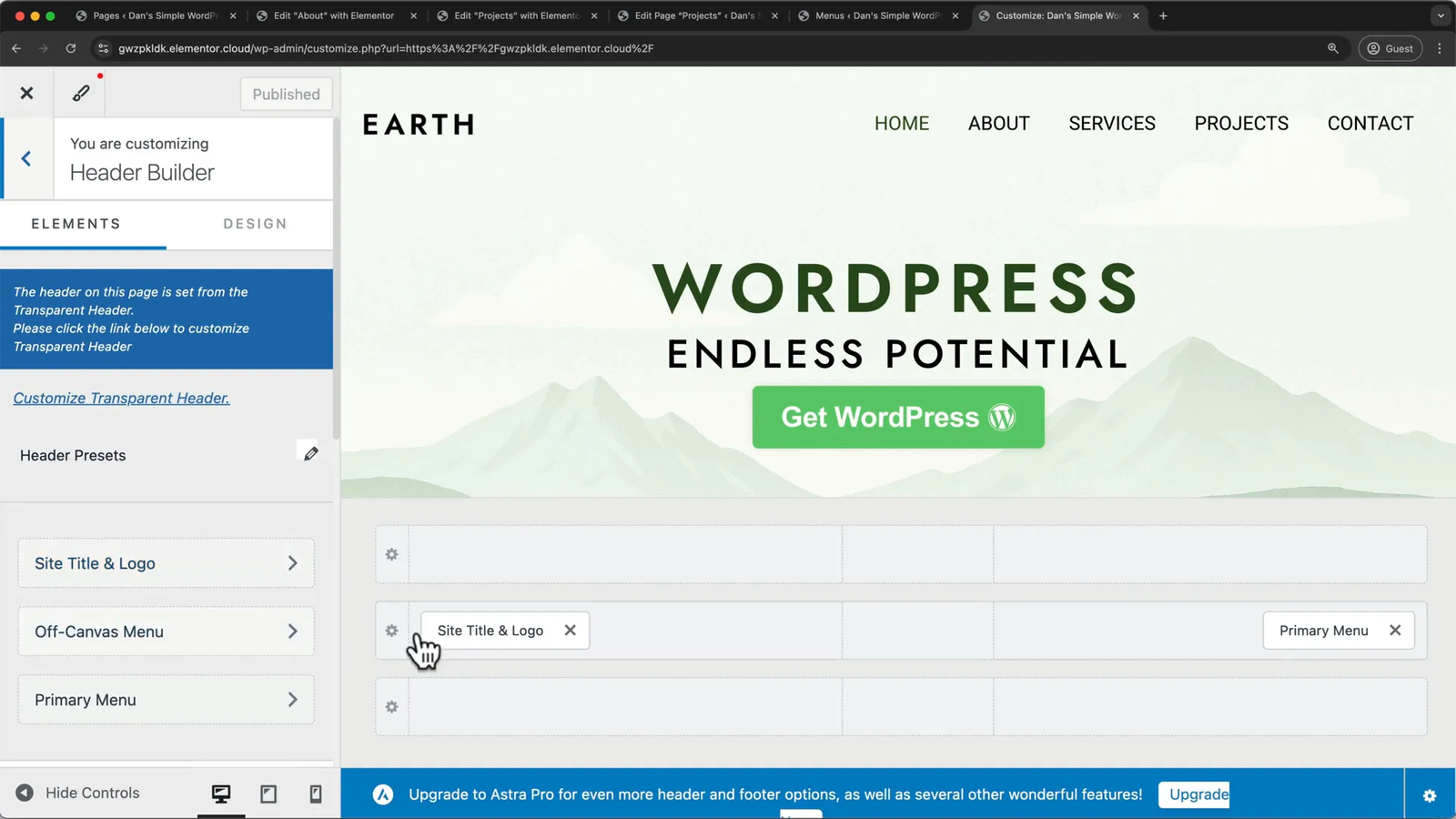Click the customizer sidebar scrollbar
The height and width of the screenshot is (819, 1456).
click(336, 278)
